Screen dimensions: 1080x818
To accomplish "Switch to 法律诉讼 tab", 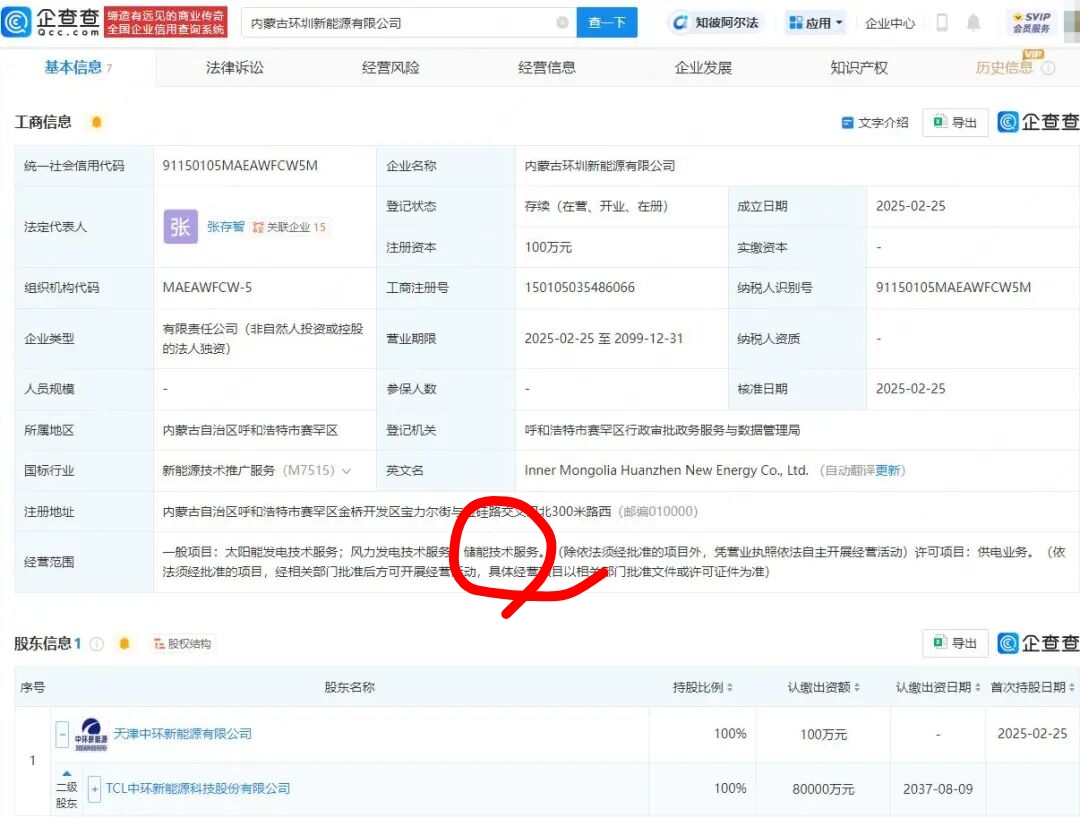I will pos(235,67).
